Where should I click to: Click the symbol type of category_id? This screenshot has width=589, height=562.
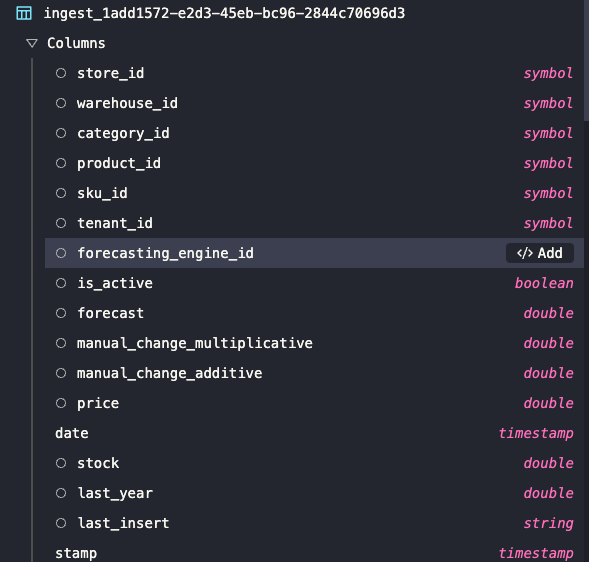coord(548,134)
